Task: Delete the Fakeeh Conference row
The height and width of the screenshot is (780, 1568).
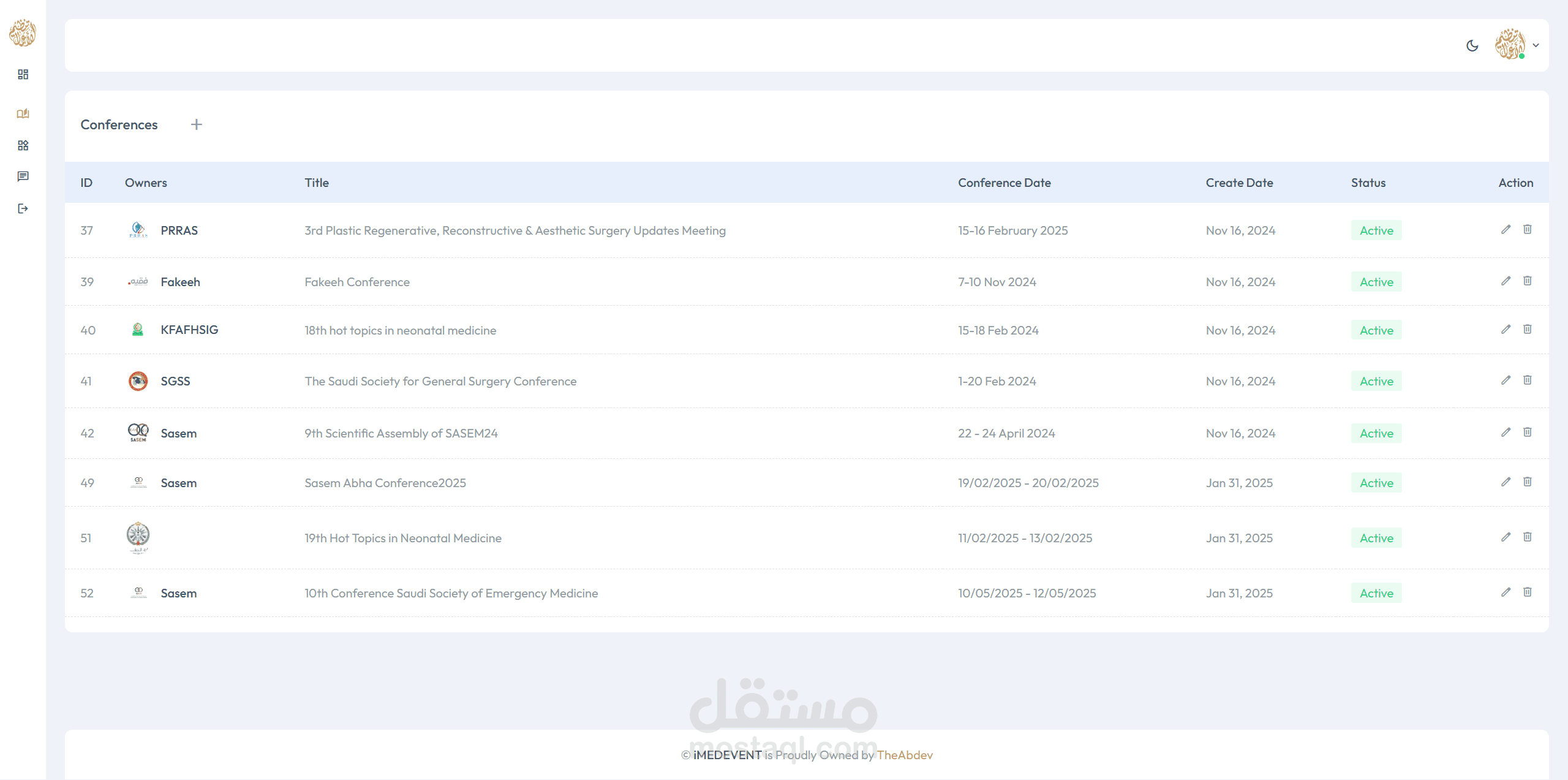Action: [1528, 281]
